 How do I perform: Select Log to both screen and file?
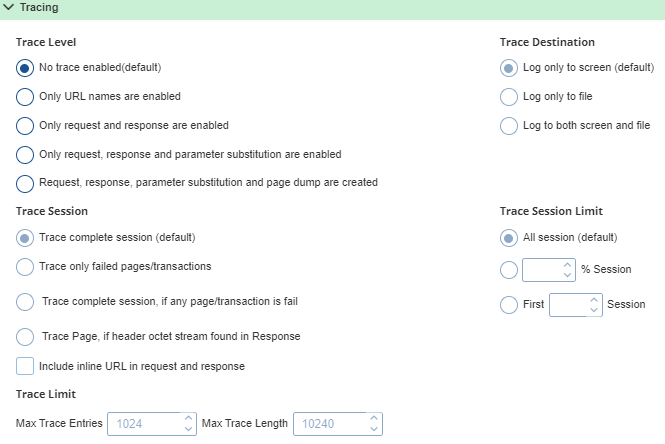pyautogui.click(x=509, y=126)
